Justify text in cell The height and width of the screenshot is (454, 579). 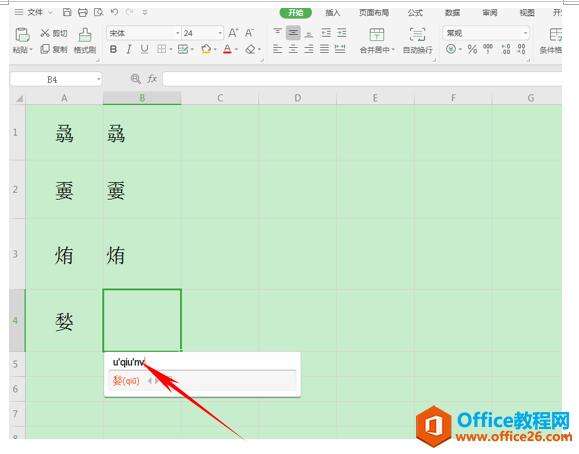point(325,49)
